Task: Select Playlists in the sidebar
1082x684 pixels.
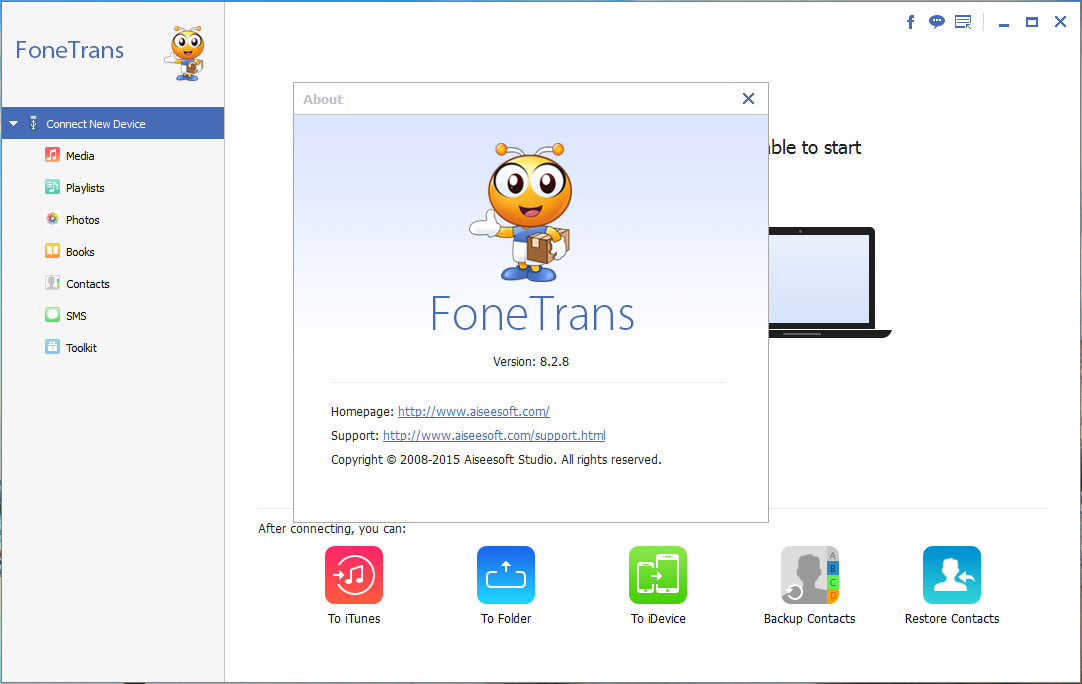Action: [85, 188]
